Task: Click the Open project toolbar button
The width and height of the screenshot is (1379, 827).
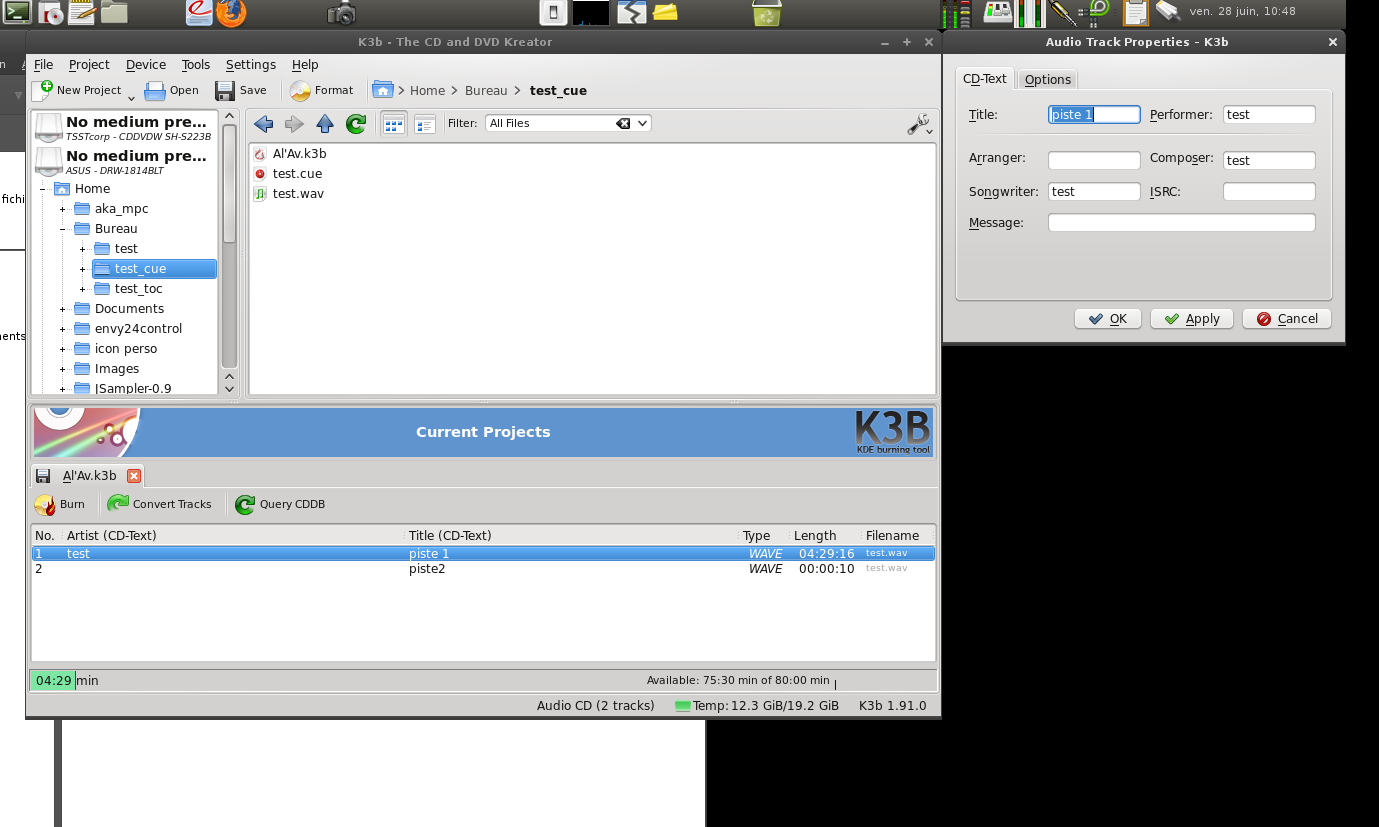Action: pos(172,90)
